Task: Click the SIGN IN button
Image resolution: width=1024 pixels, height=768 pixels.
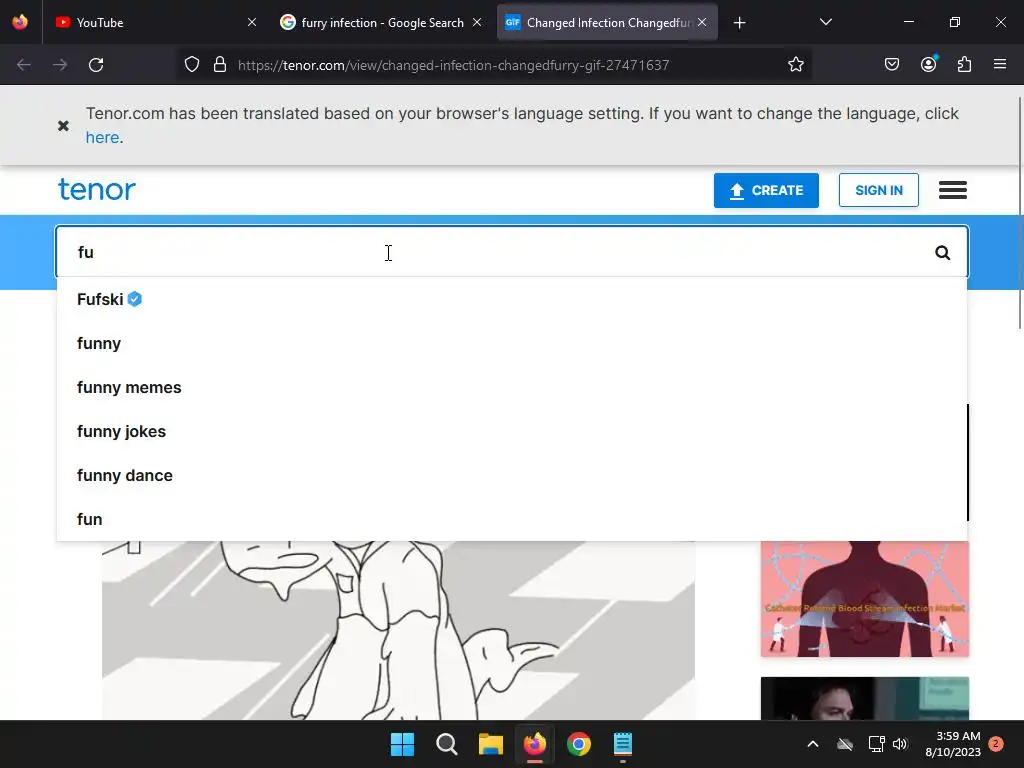Action: tap(878, 190)
